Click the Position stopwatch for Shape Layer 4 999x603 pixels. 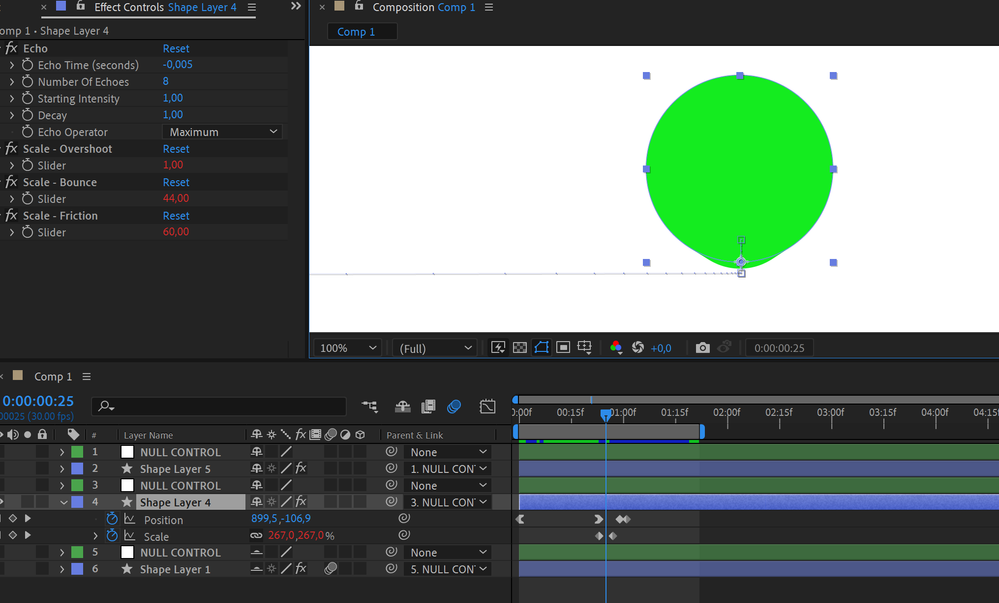112,519
